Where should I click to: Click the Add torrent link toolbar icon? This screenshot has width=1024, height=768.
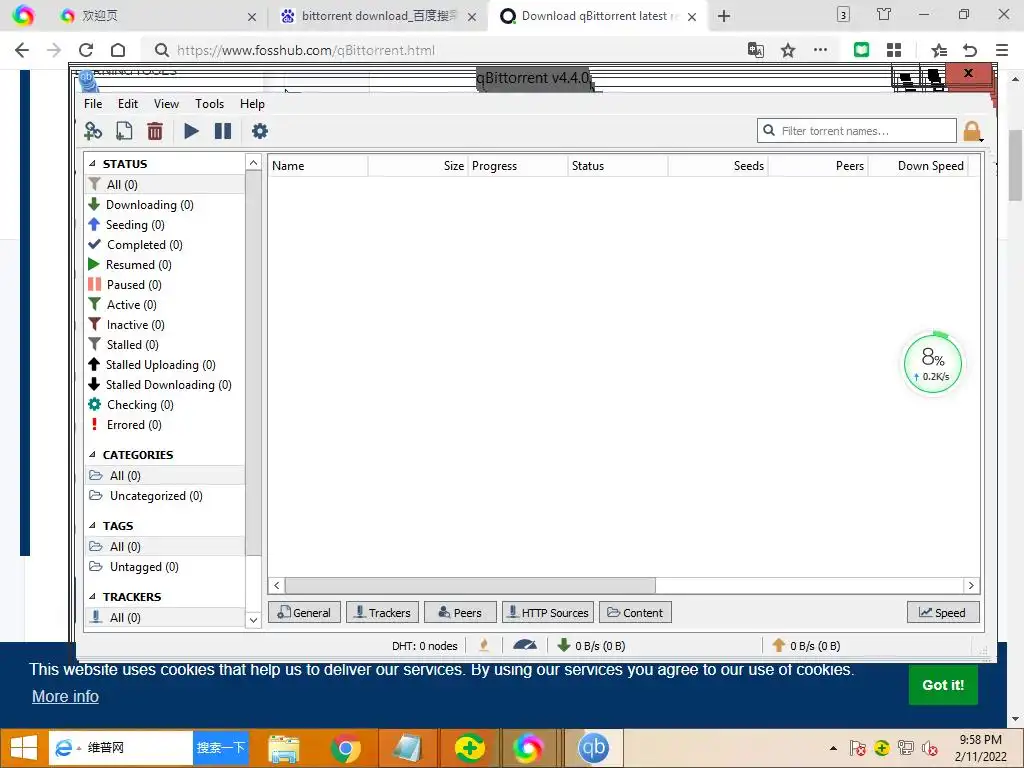pyautogui.click(x=93, y=131)
